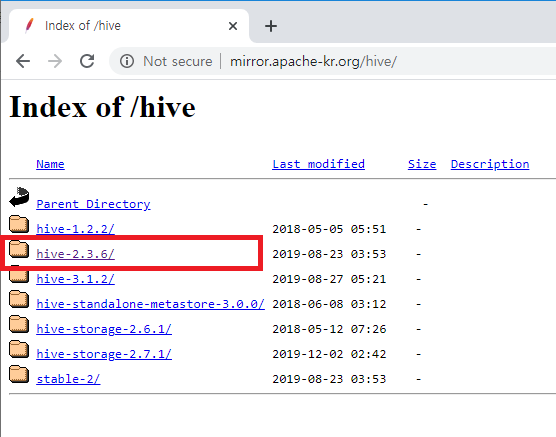Open the hive-storage-2.7.1/ link

[104, 354]
